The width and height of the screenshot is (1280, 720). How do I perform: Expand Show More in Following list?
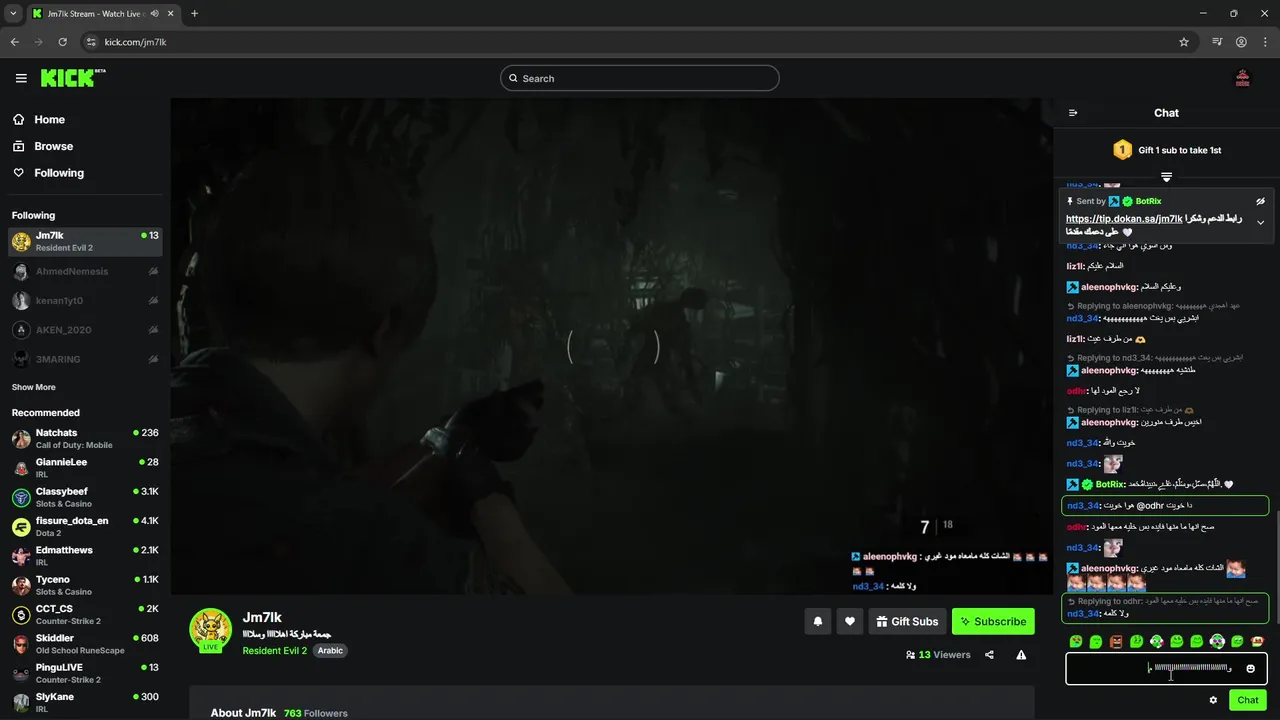pos(34,387)
